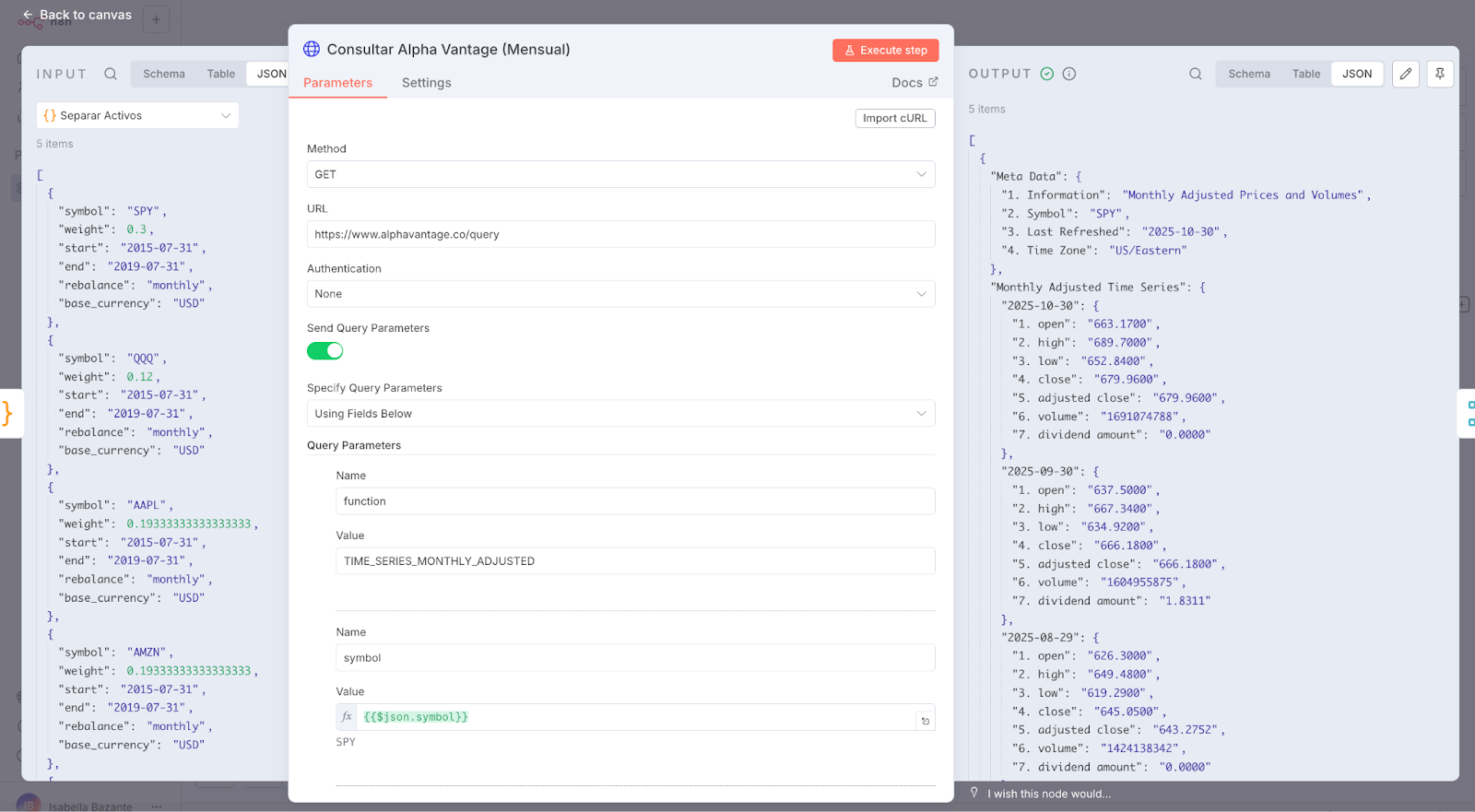The image size is (1475, 812).
Task: Switch output view to Table
Action: [1305, 74]
